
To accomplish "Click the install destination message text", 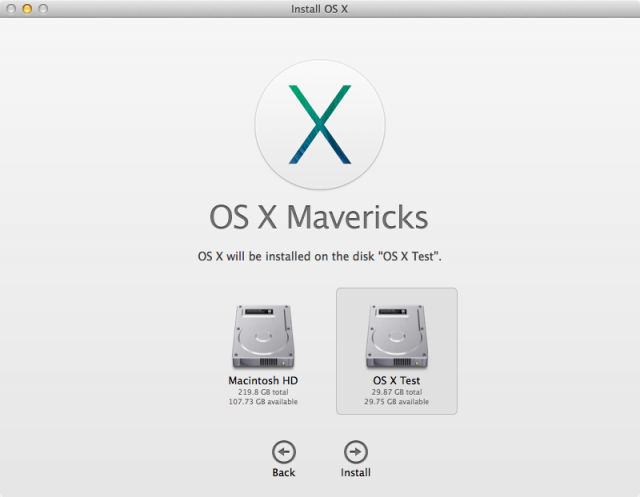I will 320,256.
